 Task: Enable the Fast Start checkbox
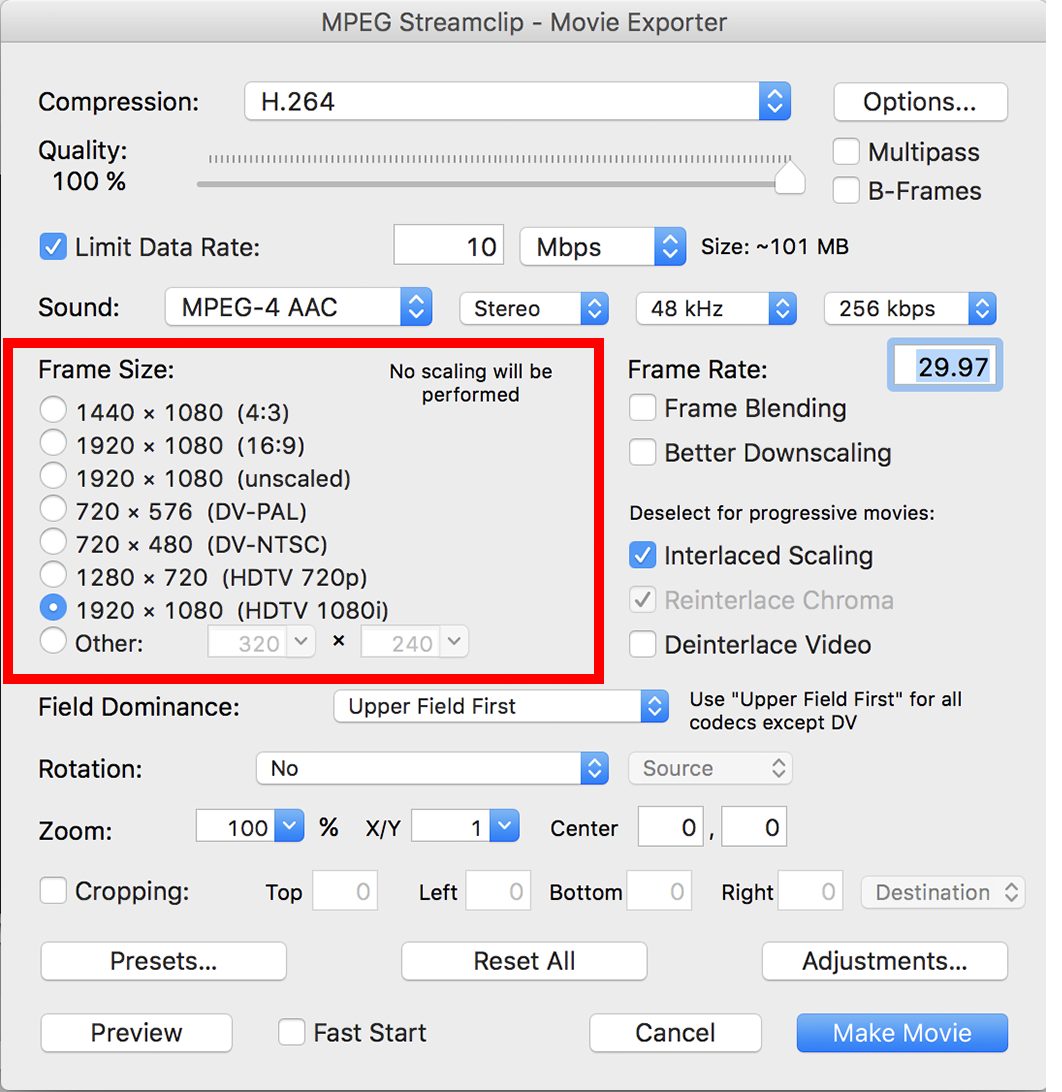point(292,1032)
